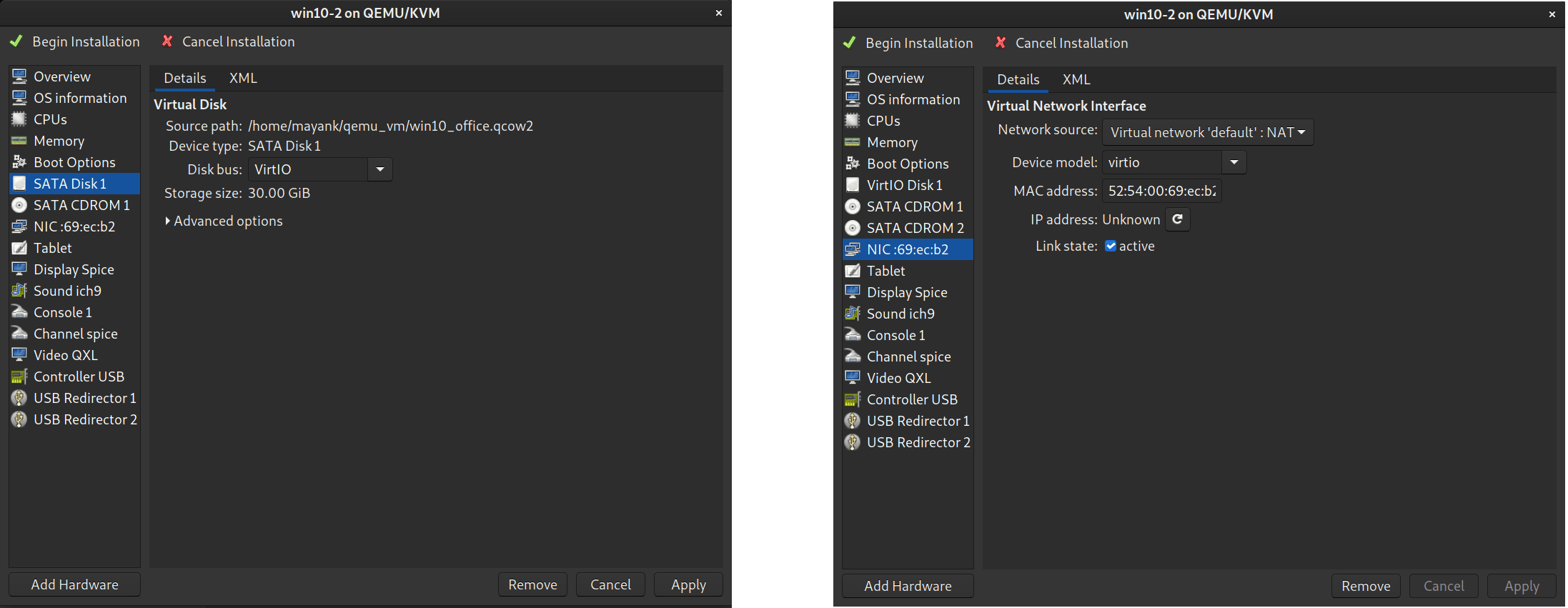Image resolution: width=1568 pixels, height=608 pixels.
Task: Select SATA Disk 1 row in left window
Action: click(74, 184)
